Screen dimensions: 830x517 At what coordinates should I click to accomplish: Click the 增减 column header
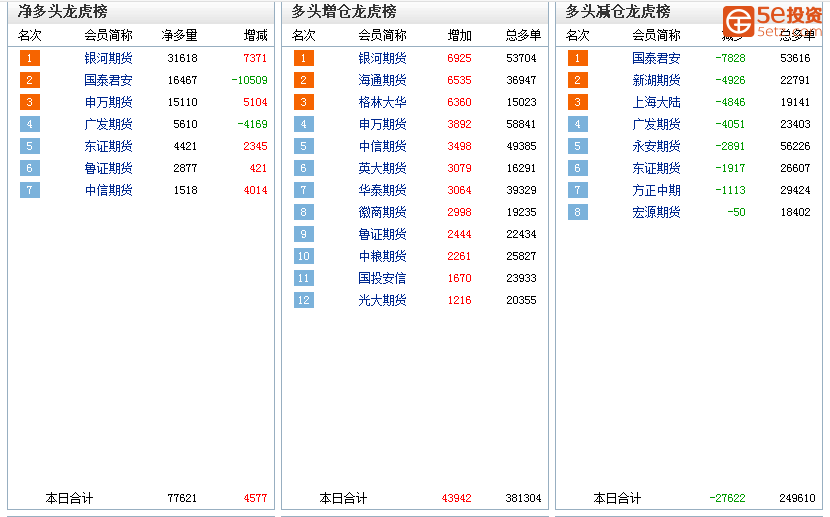point(256,35)
